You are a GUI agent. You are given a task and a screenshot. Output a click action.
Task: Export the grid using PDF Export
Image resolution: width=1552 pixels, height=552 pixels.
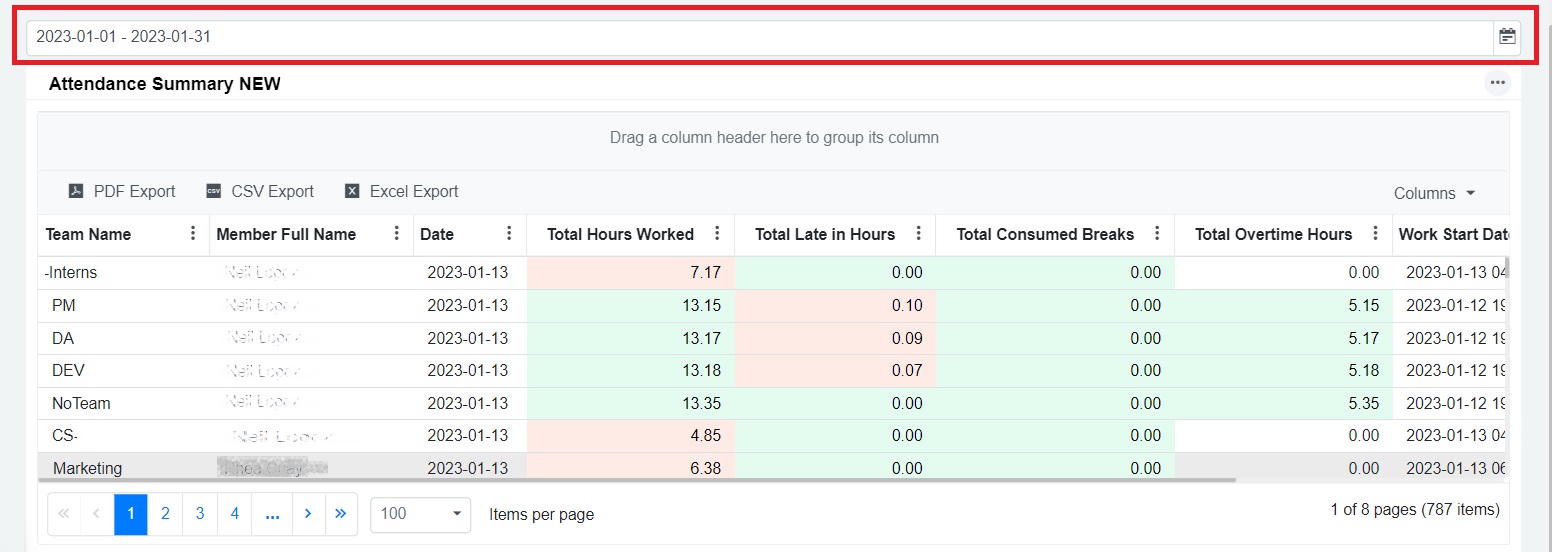click(x=122, y=192)
